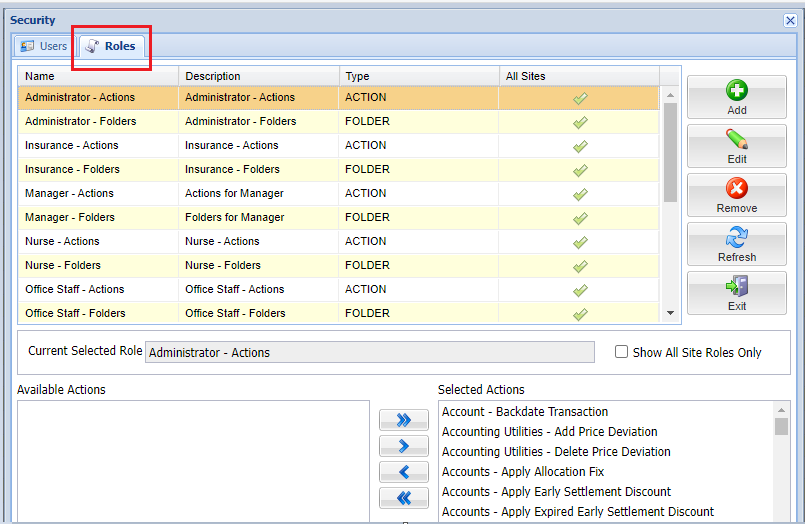Click Selected Actions scrollbar thumb
Screen dimensions: 805x524
point(781,426)
